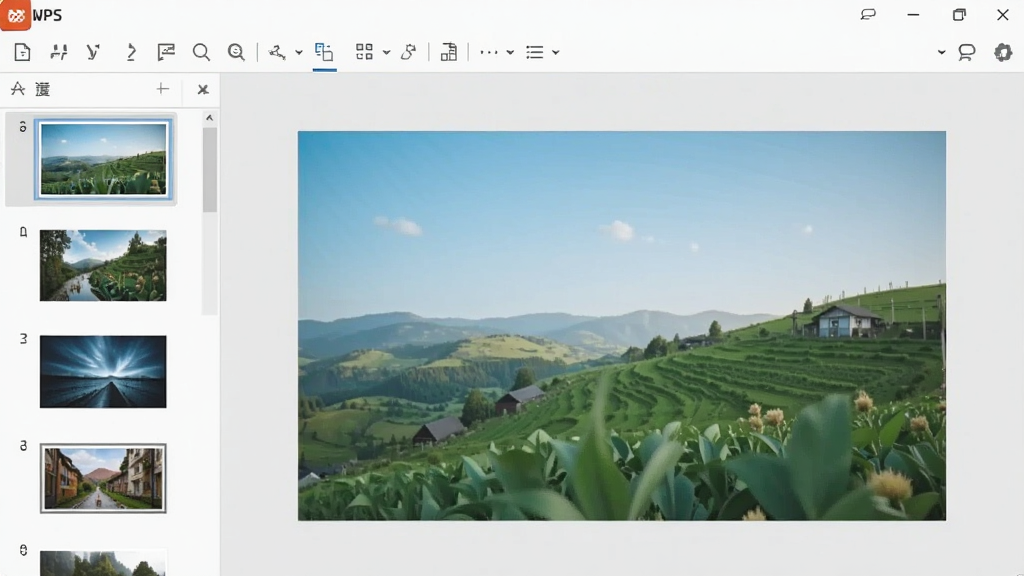Close the slide thumbnail panel
The width and height of the screenshot is (1024, 576).
coord(203,89)
